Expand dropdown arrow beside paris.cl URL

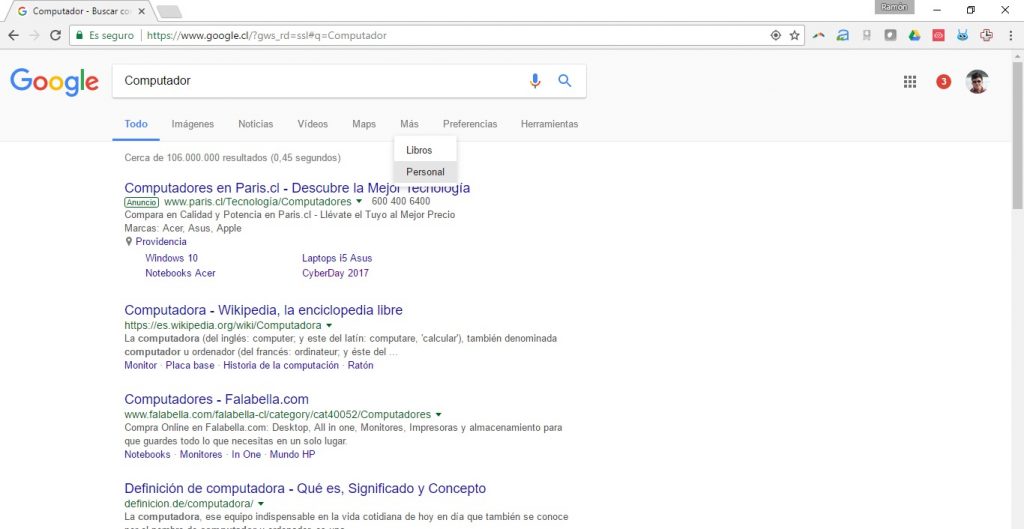[359, 202]
